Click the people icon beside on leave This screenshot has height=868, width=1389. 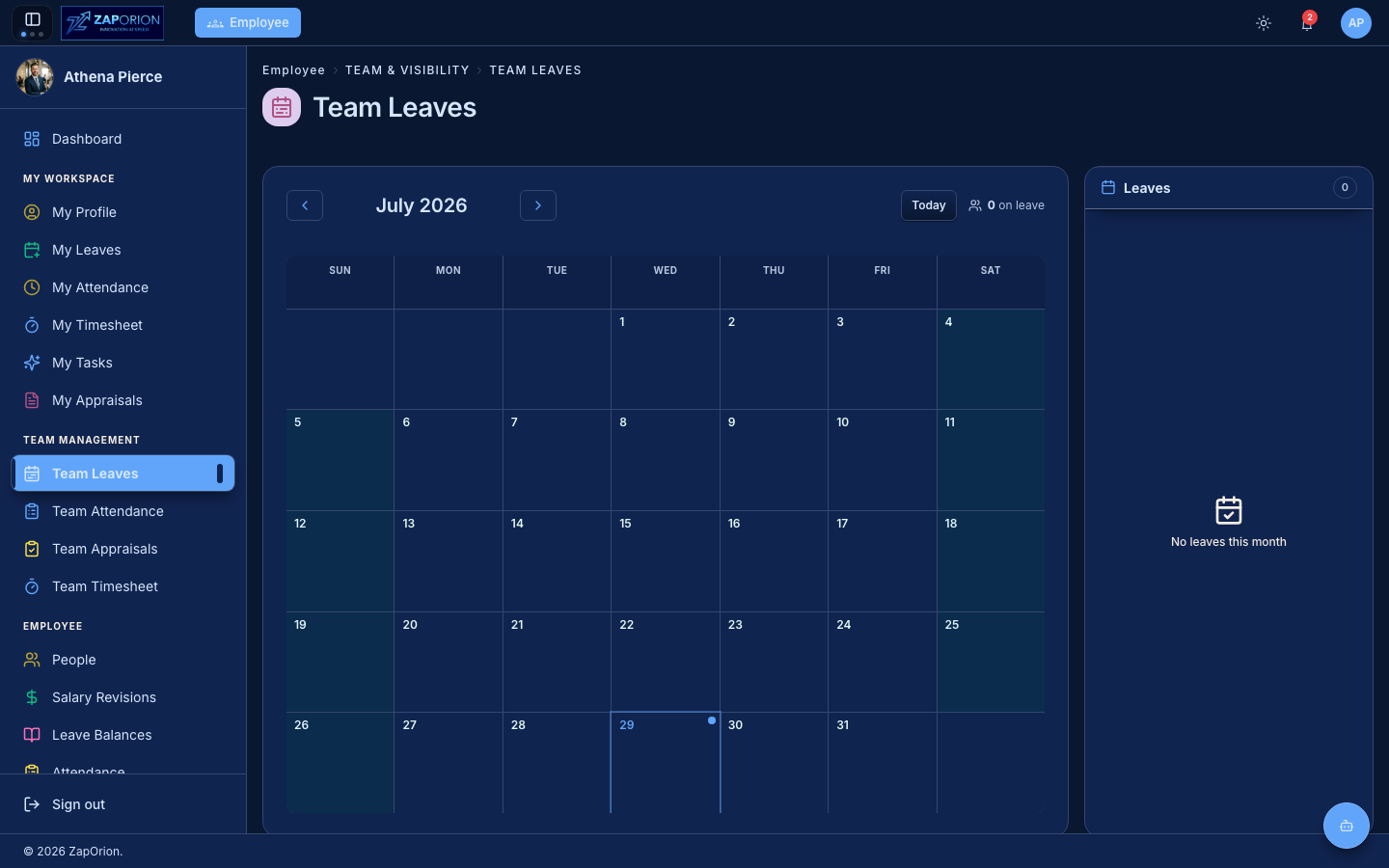[x=975, y=205]
